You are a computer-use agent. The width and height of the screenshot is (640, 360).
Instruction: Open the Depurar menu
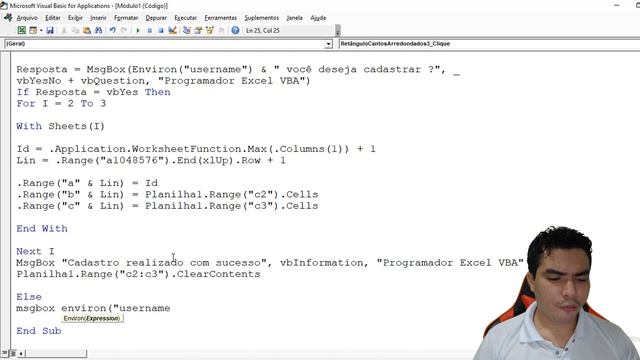(156, 18)
